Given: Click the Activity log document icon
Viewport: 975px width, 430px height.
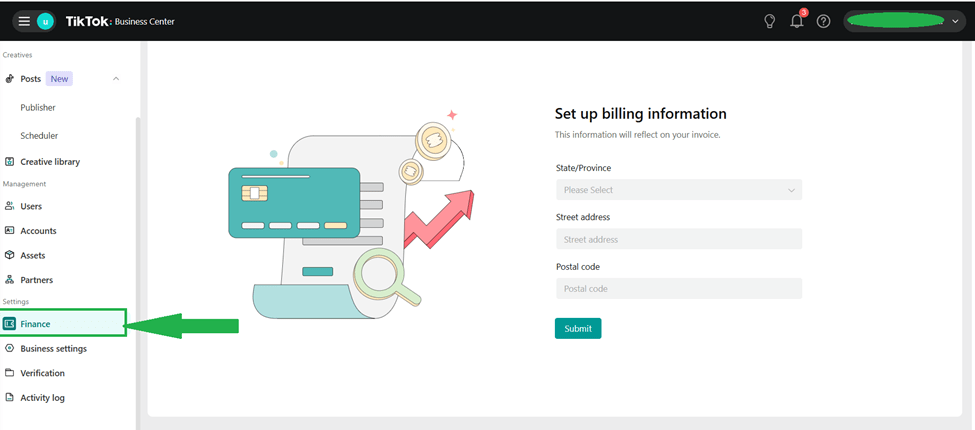Looking at the screenshot, I should tap(10, 398).
